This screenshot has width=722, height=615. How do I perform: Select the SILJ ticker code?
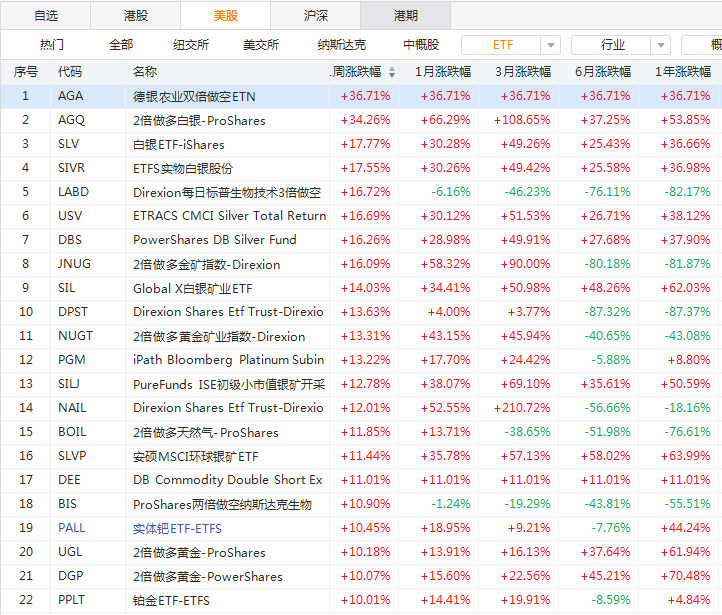tap(69, 383)
